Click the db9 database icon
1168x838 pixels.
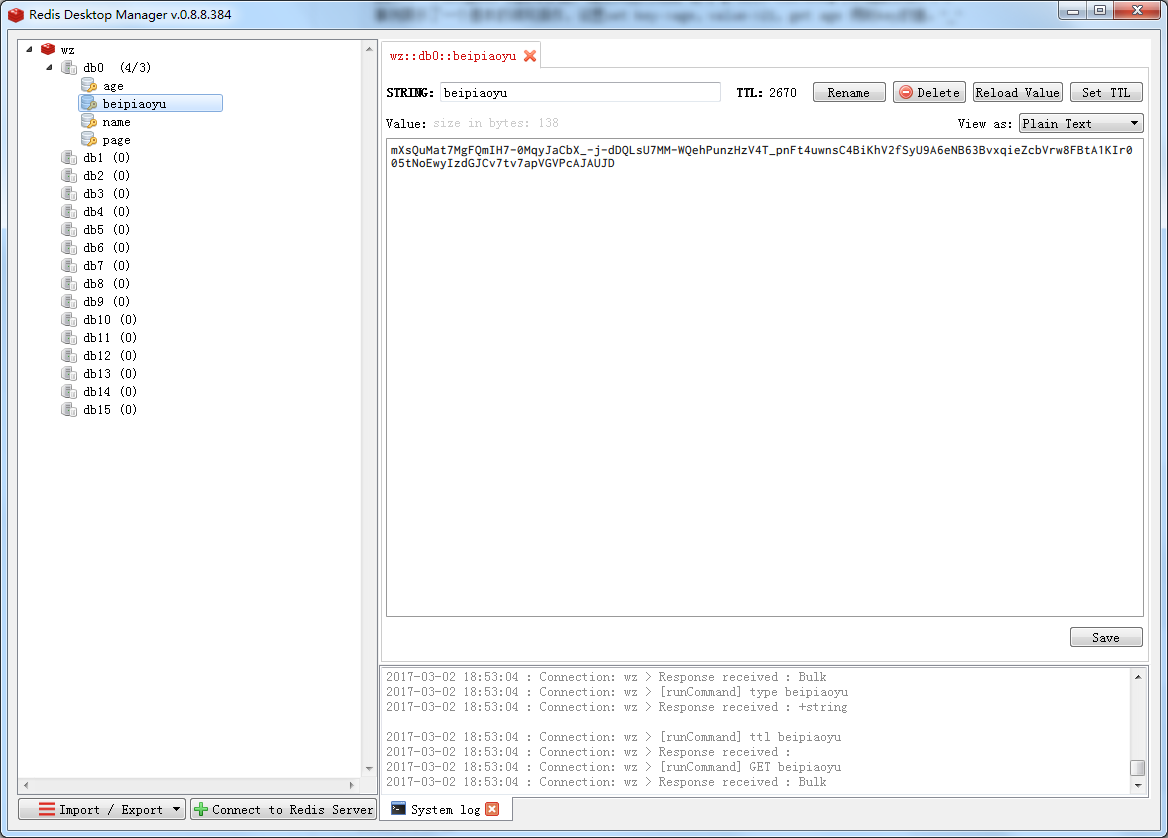tap(69, 302)
